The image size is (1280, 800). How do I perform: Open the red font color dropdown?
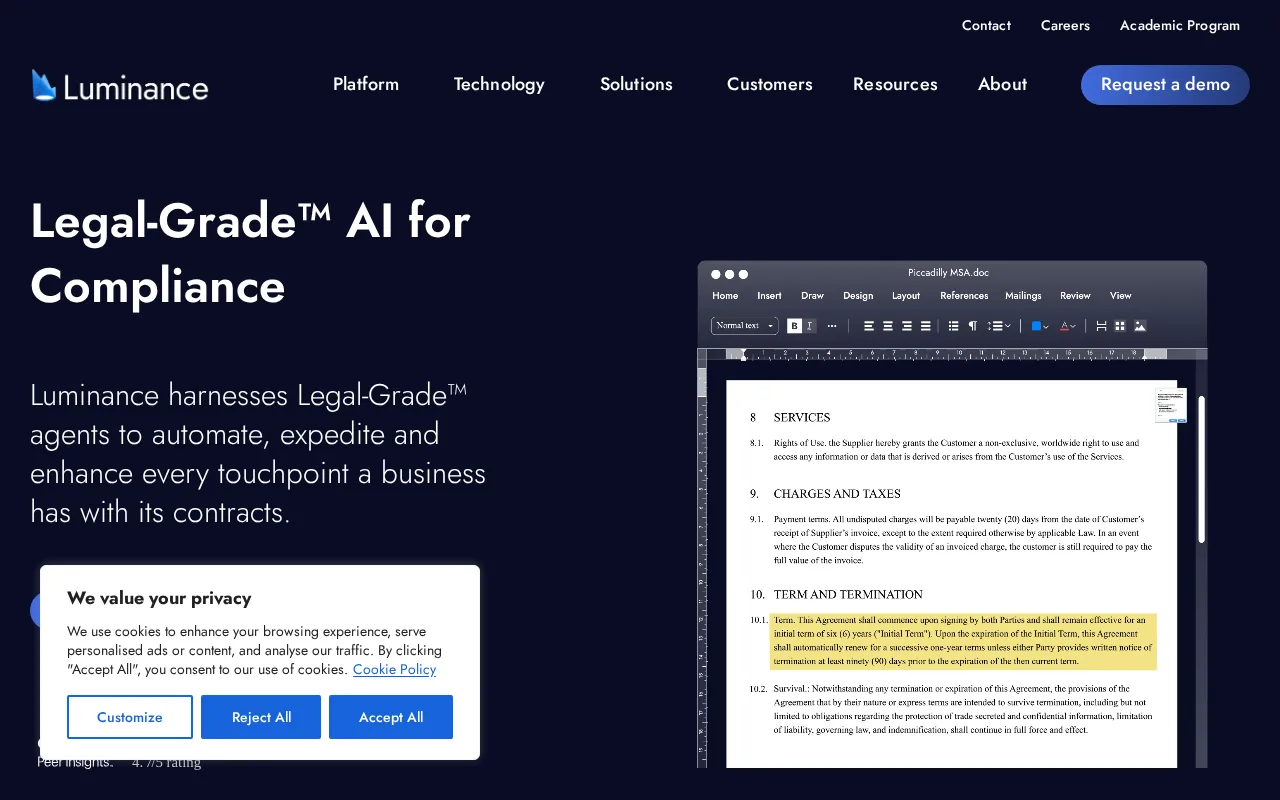pos(1068,326)
